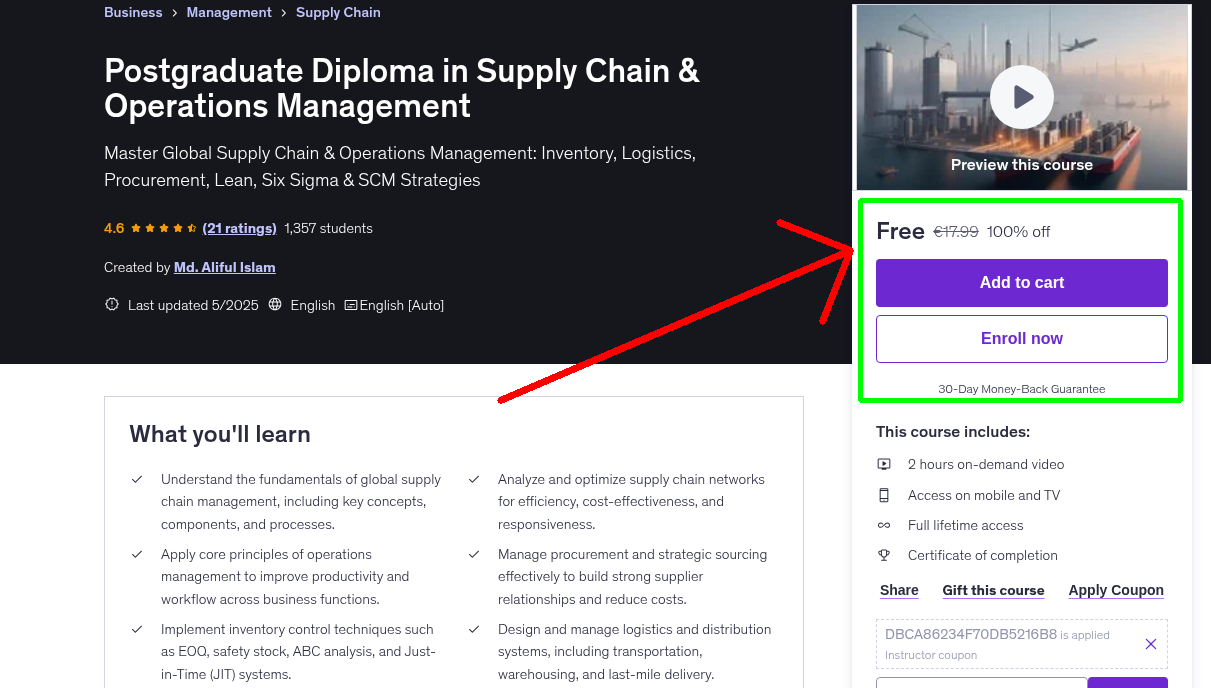The height and width of the screenshot is (688, 1211).
Task: Navigate to Business breadcrumb
Action: click(x=133, y=12)
